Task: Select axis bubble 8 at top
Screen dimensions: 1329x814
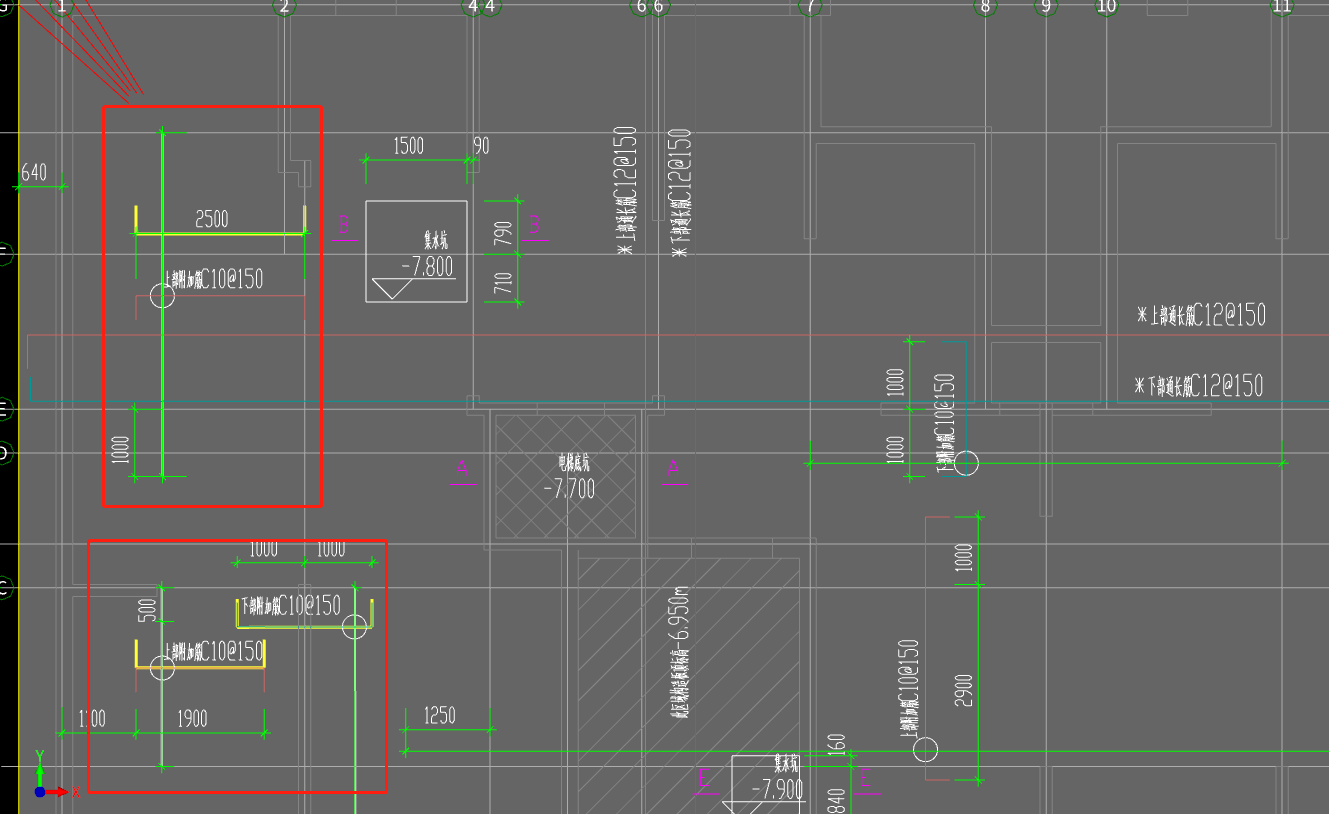Action: point(986,7)
